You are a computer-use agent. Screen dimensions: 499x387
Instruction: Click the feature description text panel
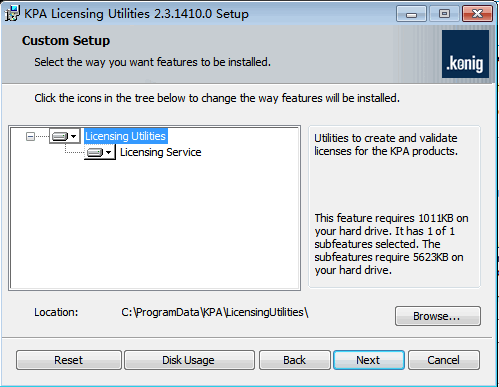point(394,207)
